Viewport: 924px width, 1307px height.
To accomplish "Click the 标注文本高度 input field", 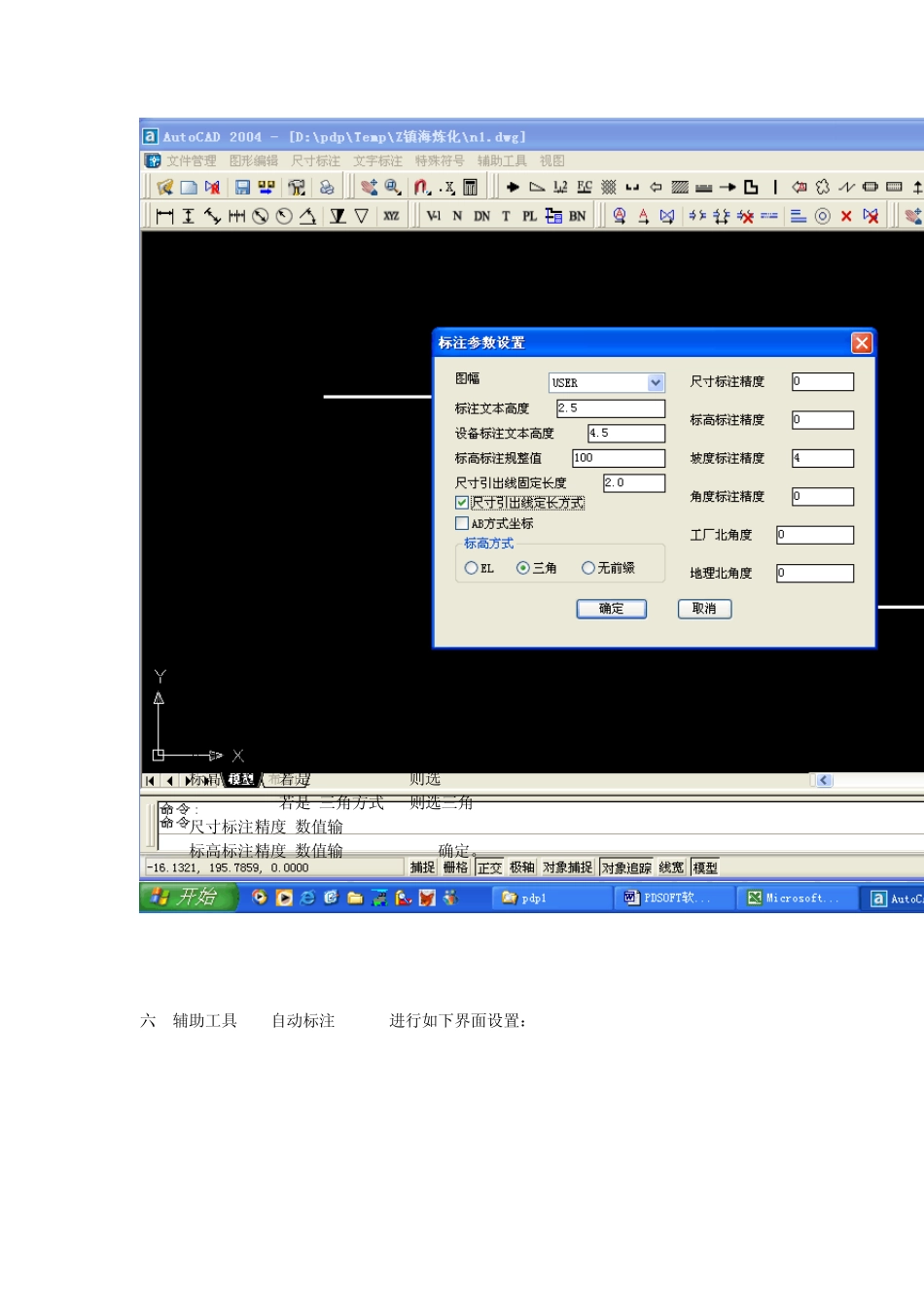I will 611,408.
